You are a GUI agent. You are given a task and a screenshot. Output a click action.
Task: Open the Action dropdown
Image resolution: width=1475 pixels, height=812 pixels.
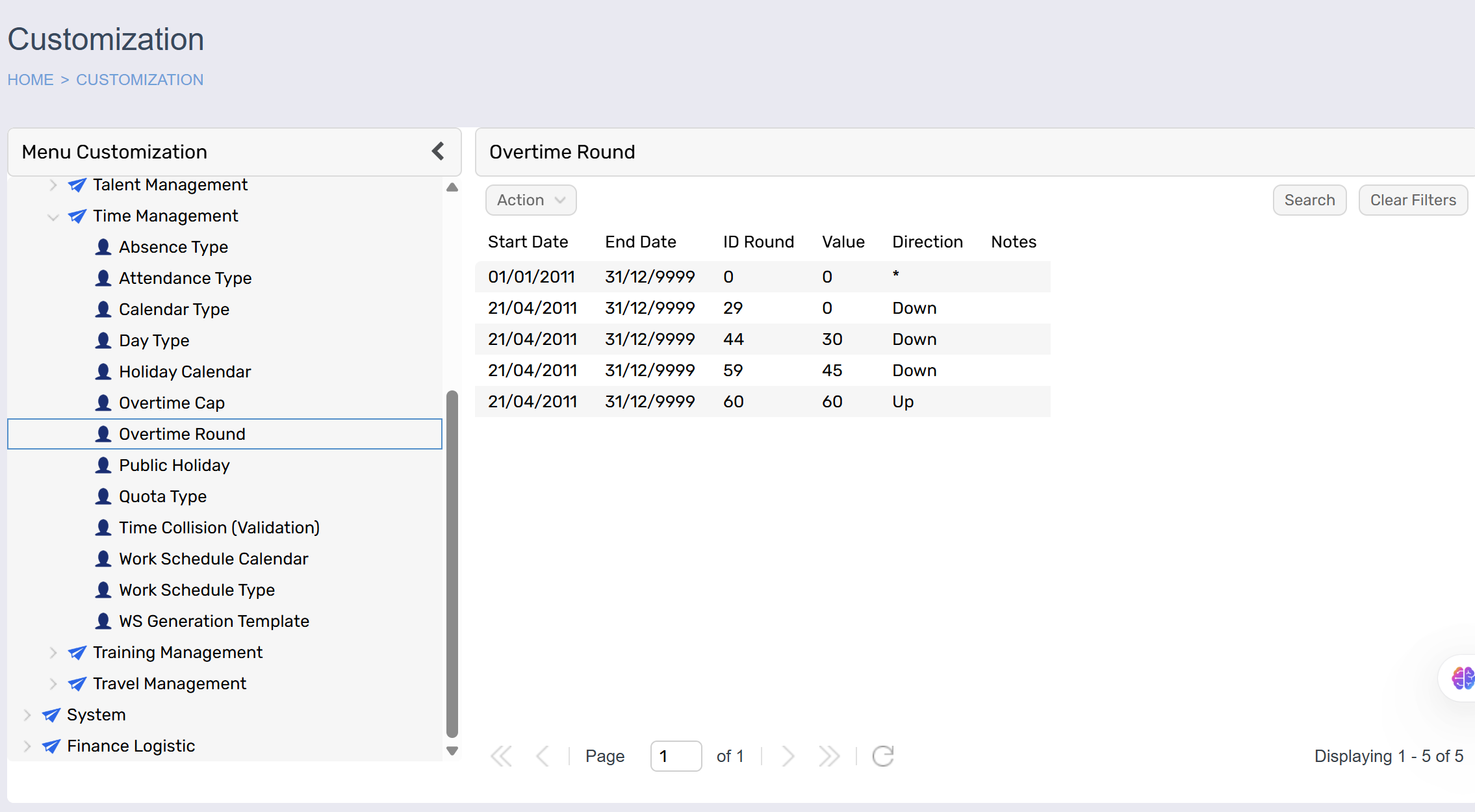[530, 200]
